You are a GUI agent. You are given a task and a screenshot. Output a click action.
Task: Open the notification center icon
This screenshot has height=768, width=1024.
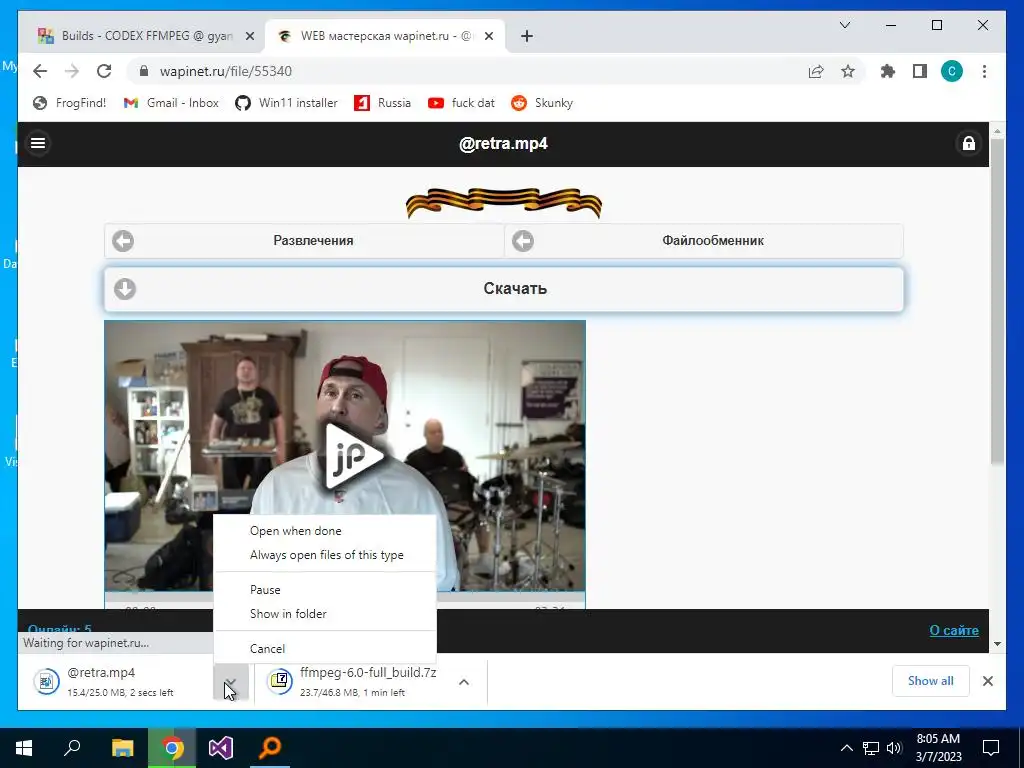click(991, 748)
